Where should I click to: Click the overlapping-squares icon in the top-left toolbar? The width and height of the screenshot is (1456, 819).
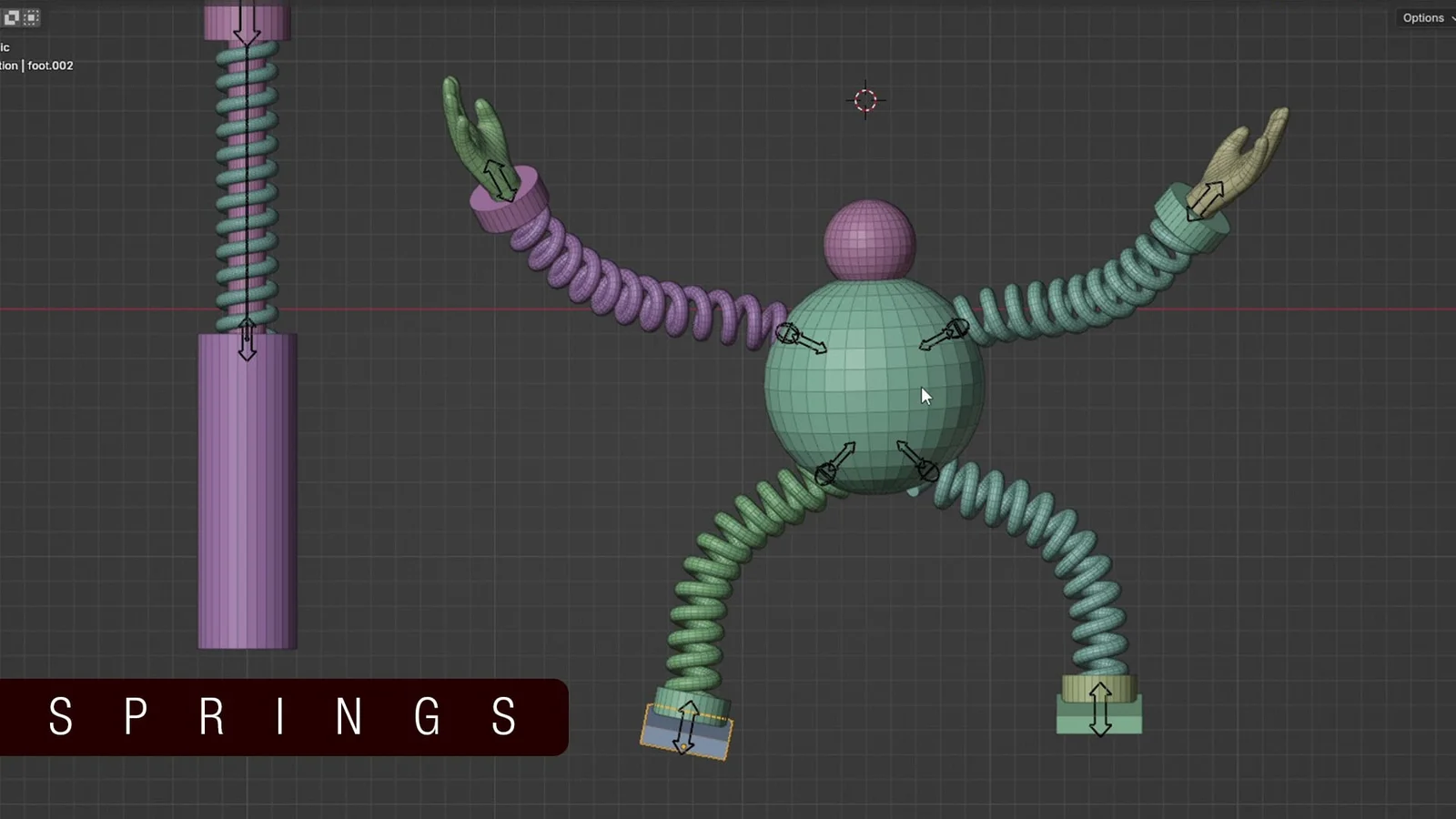[x=11, y=17]
